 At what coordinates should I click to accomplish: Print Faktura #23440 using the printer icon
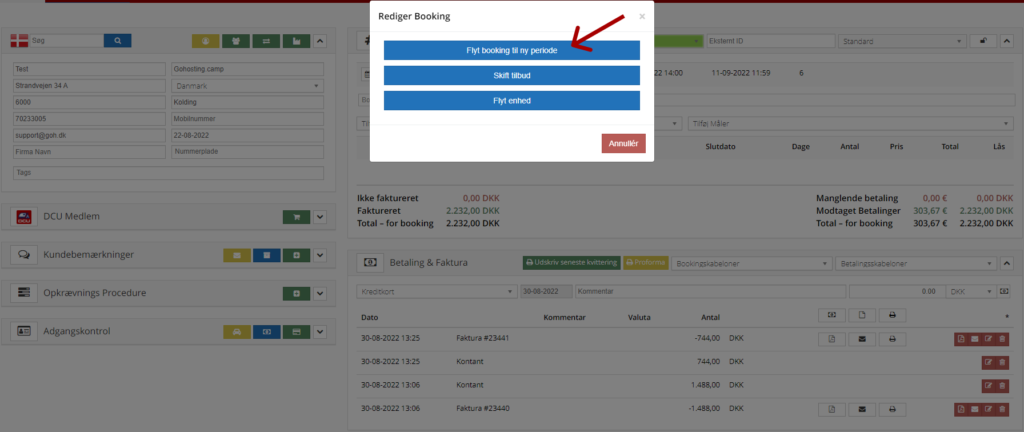pyautogui.click(x=891, y=409)
